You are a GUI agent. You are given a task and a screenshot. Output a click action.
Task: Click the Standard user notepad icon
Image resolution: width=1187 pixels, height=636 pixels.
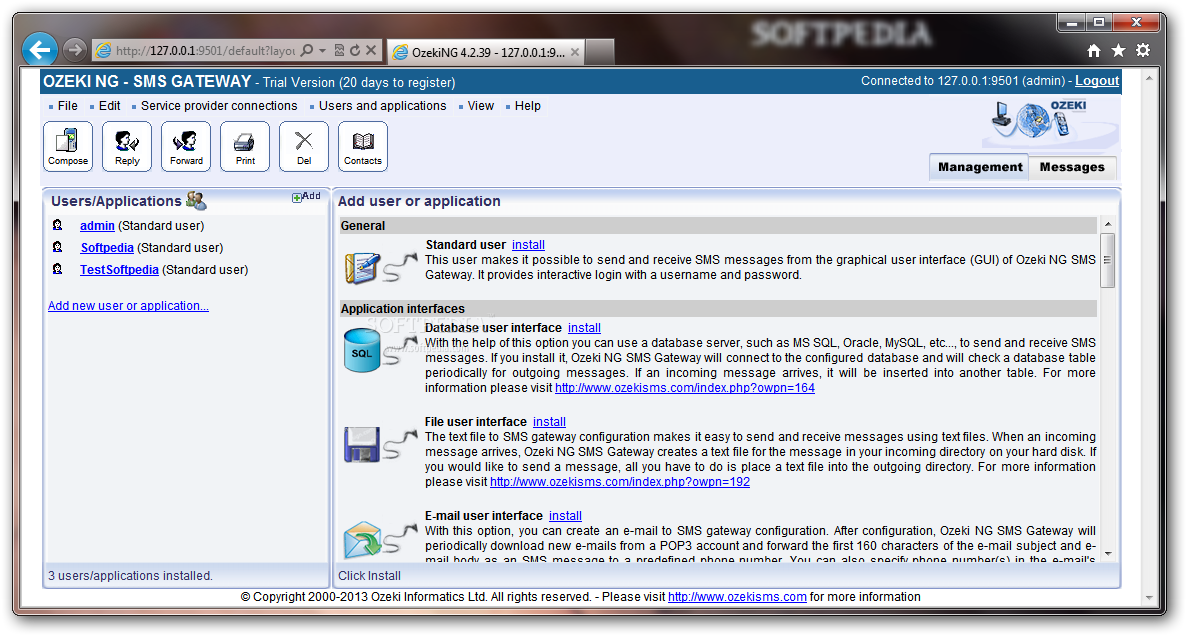point(363,268)
